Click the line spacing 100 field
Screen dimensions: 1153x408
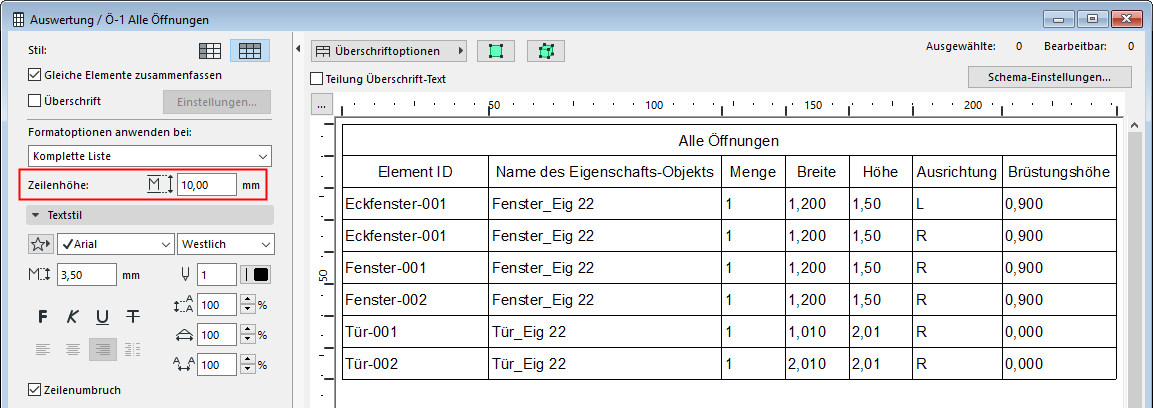pyautogui.click(x=217, y=304)
